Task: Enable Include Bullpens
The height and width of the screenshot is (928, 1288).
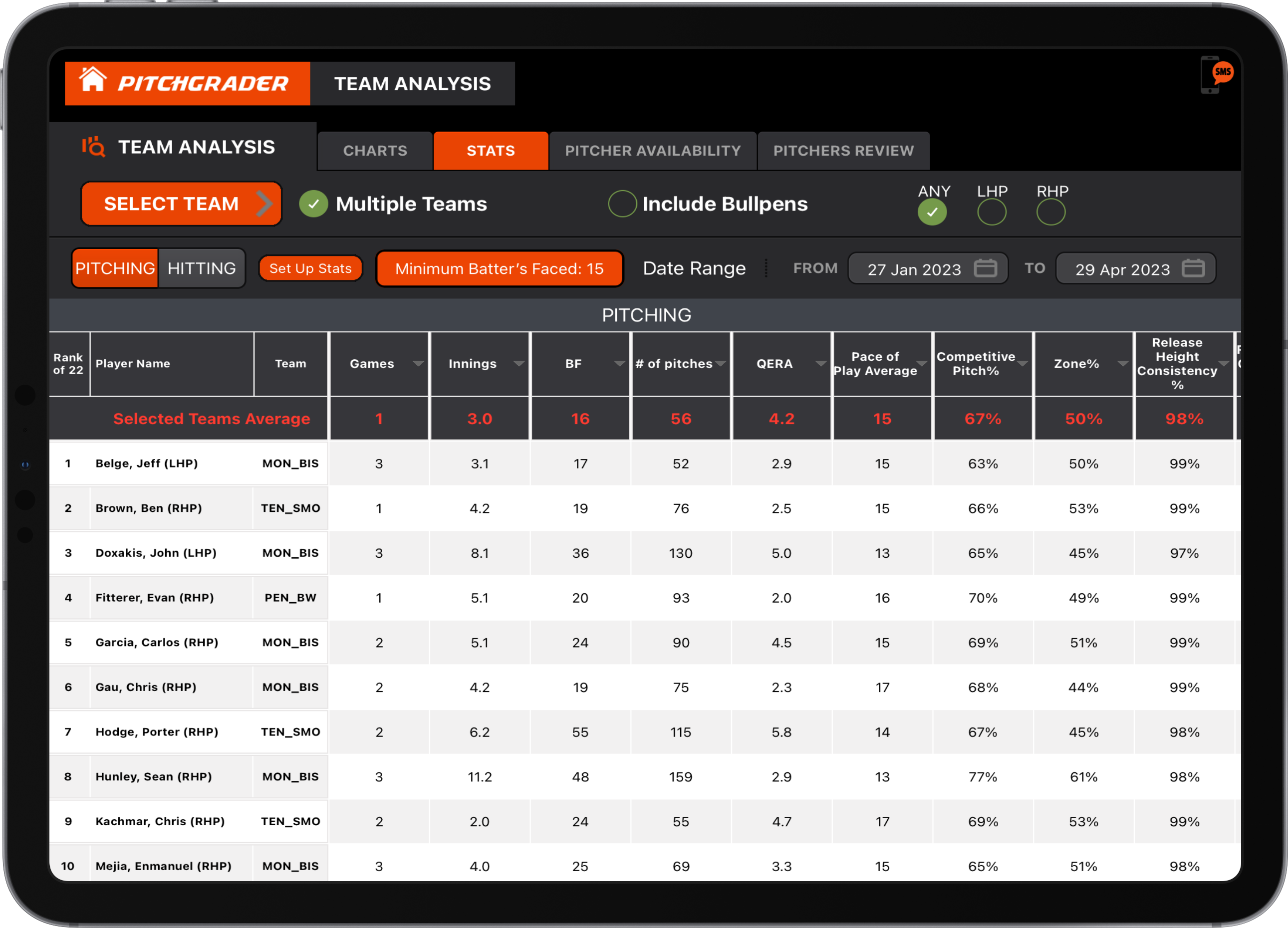Action: point(622,204)
